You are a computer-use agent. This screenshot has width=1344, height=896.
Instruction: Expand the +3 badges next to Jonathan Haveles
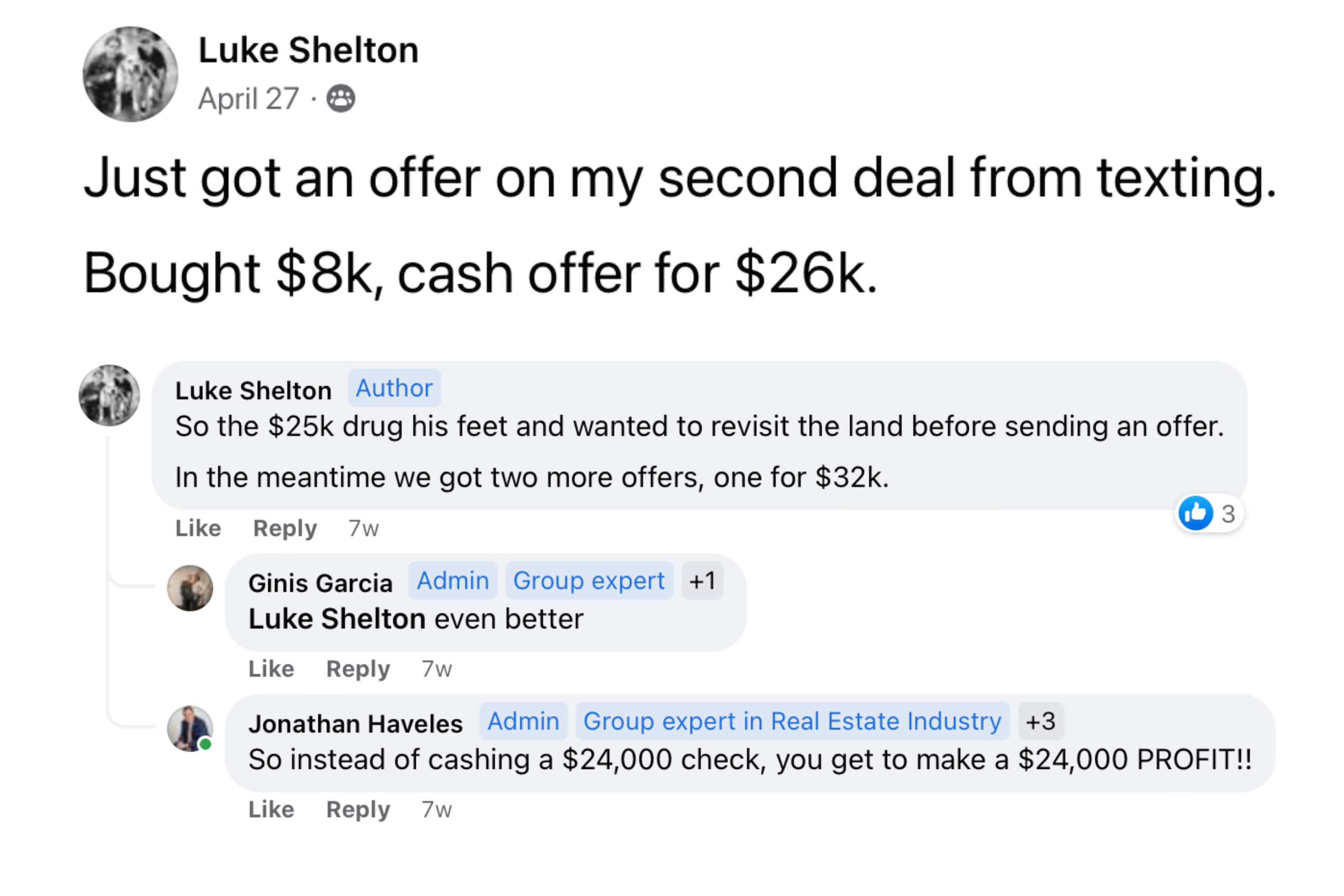(1040, 721)
